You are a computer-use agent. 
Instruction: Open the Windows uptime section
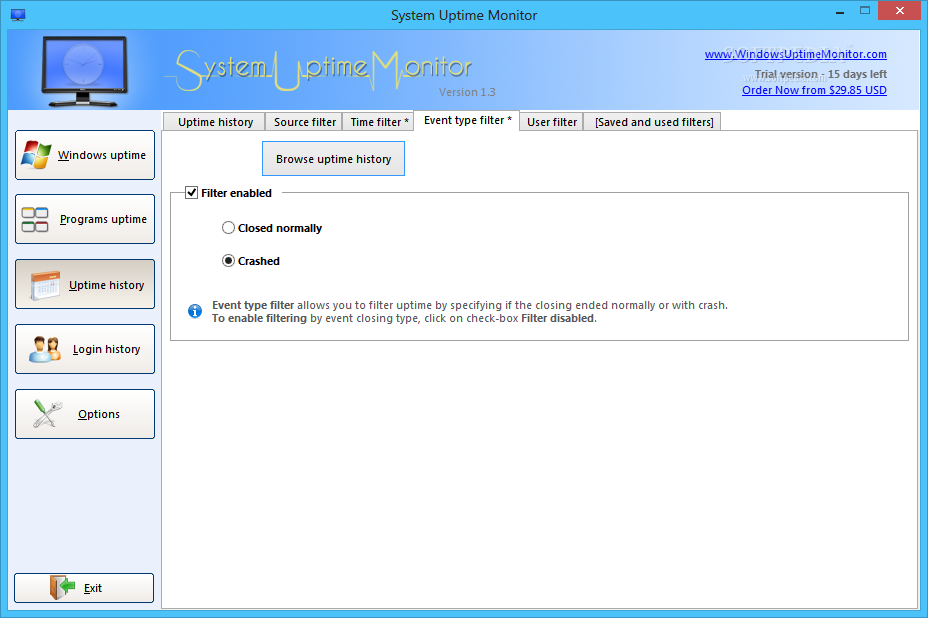coord(85,155)
